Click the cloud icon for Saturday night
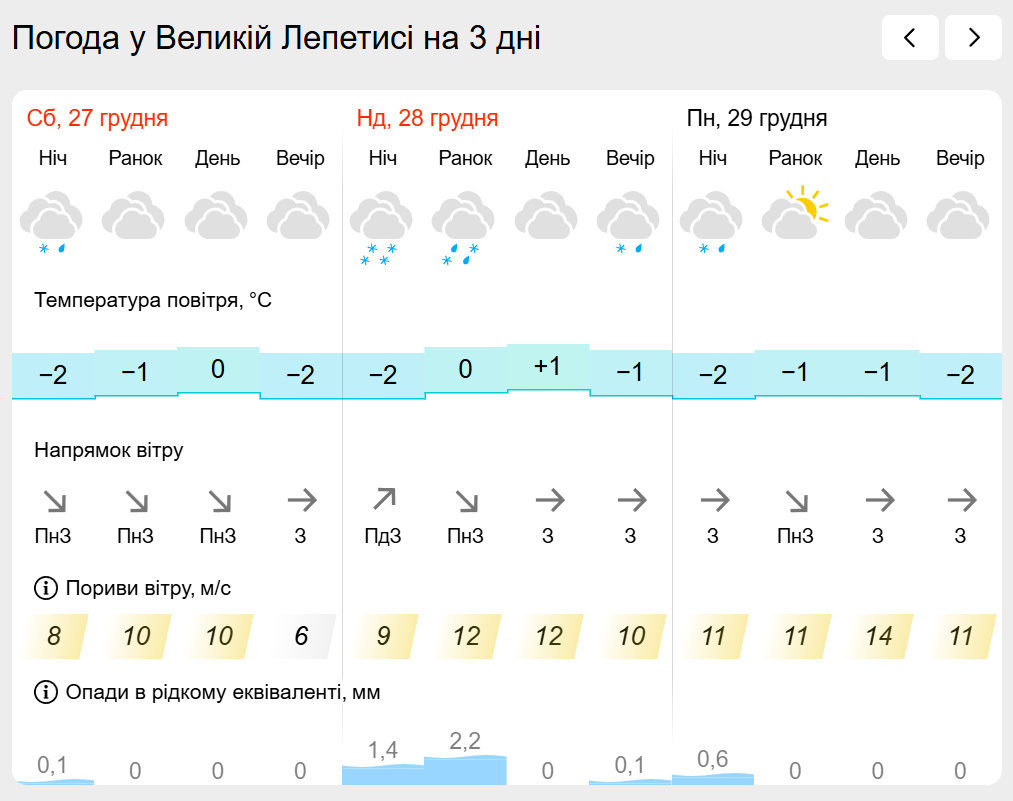The image size is (1013, 801). pyautogui.click(x=51, y=222)
